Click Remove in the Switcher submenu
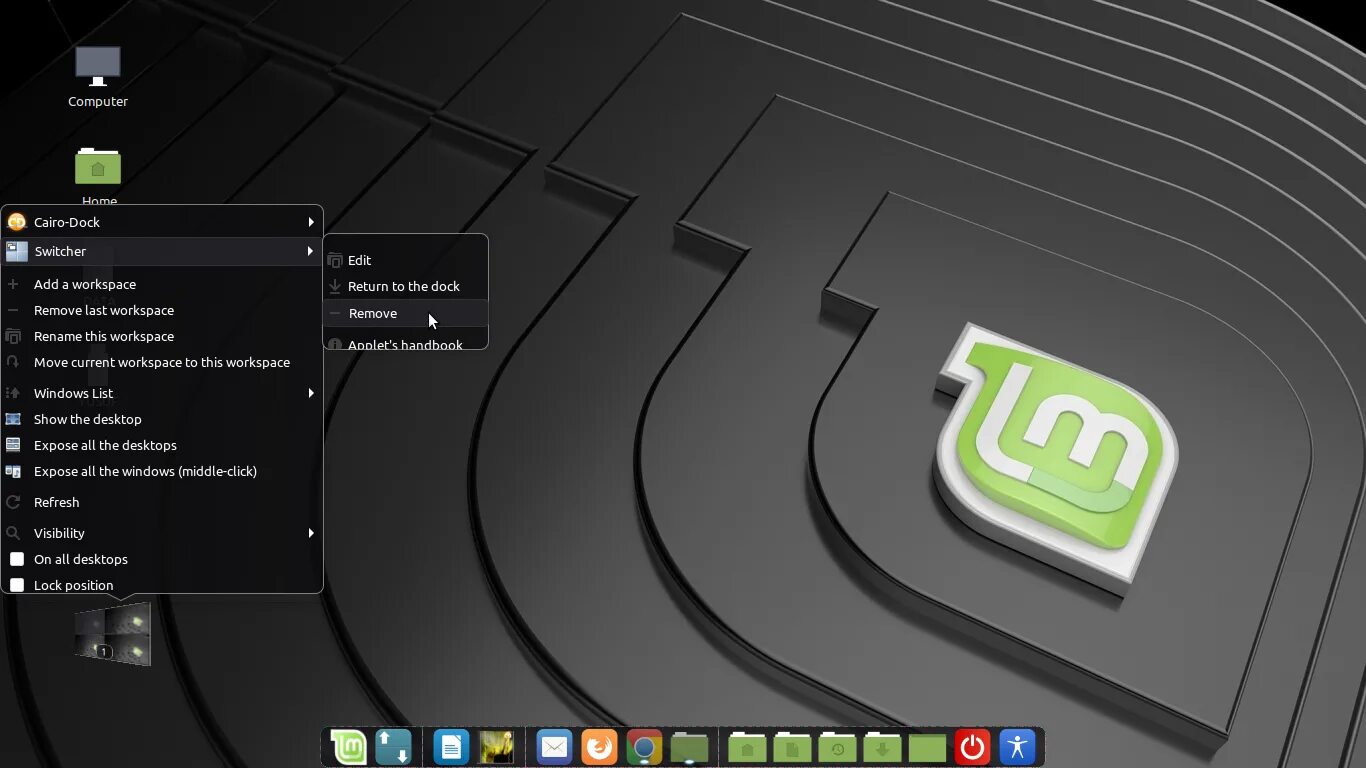The height and width of the screenshot is (768, 1366). (405, 313)
